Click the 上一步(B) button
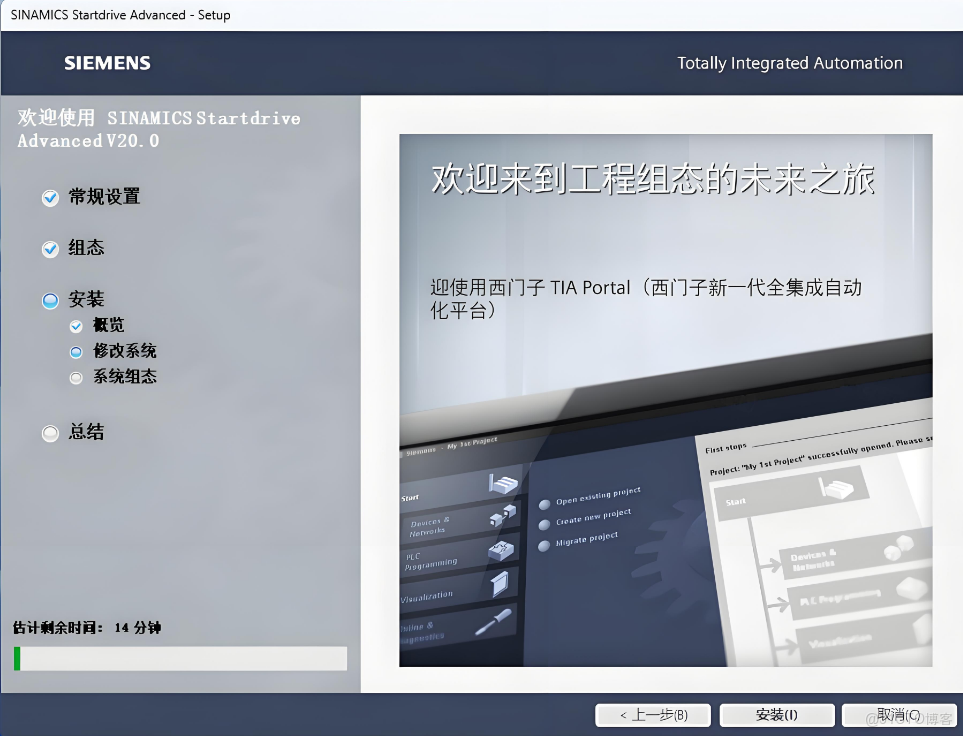The width and height of the screenshot is (963, 736). (x=652, y=714)
